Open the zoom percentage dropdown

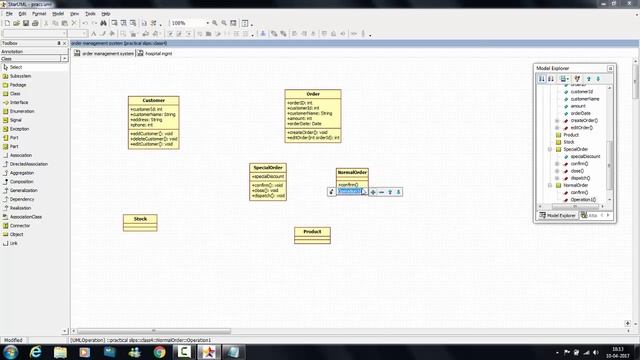click(x=207, y=23)
